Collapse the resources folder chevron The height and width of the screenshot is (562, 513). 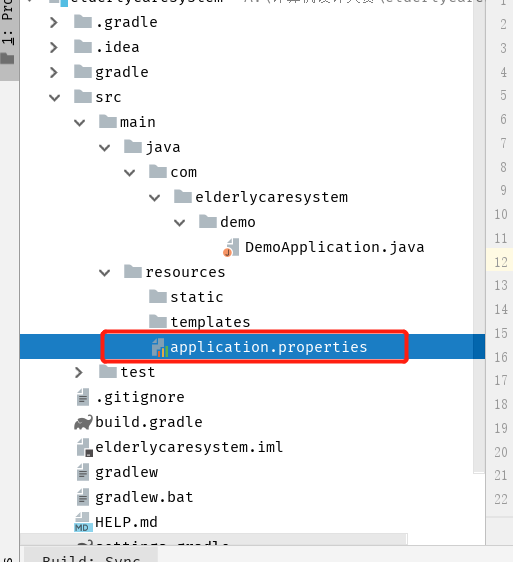click(x=104, y=273)
